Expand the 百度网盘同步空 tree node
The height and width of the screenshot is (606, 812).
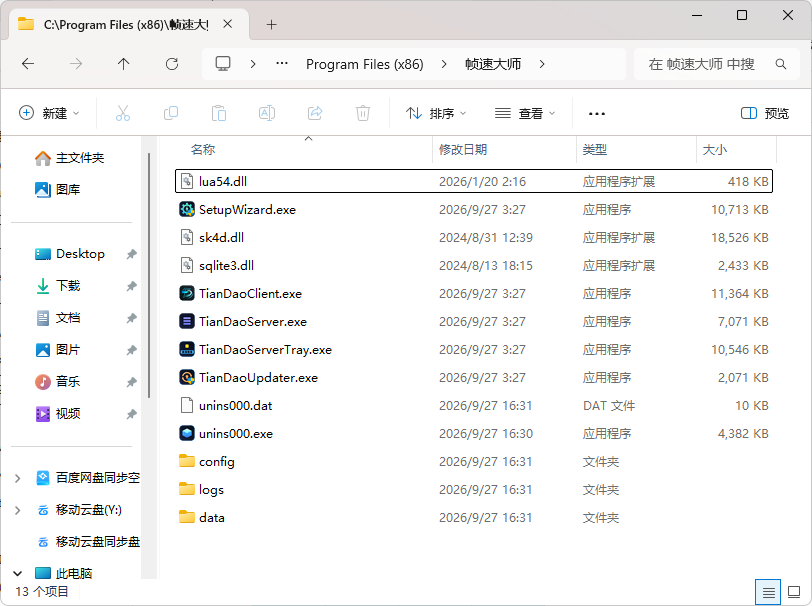coord(18,478)
